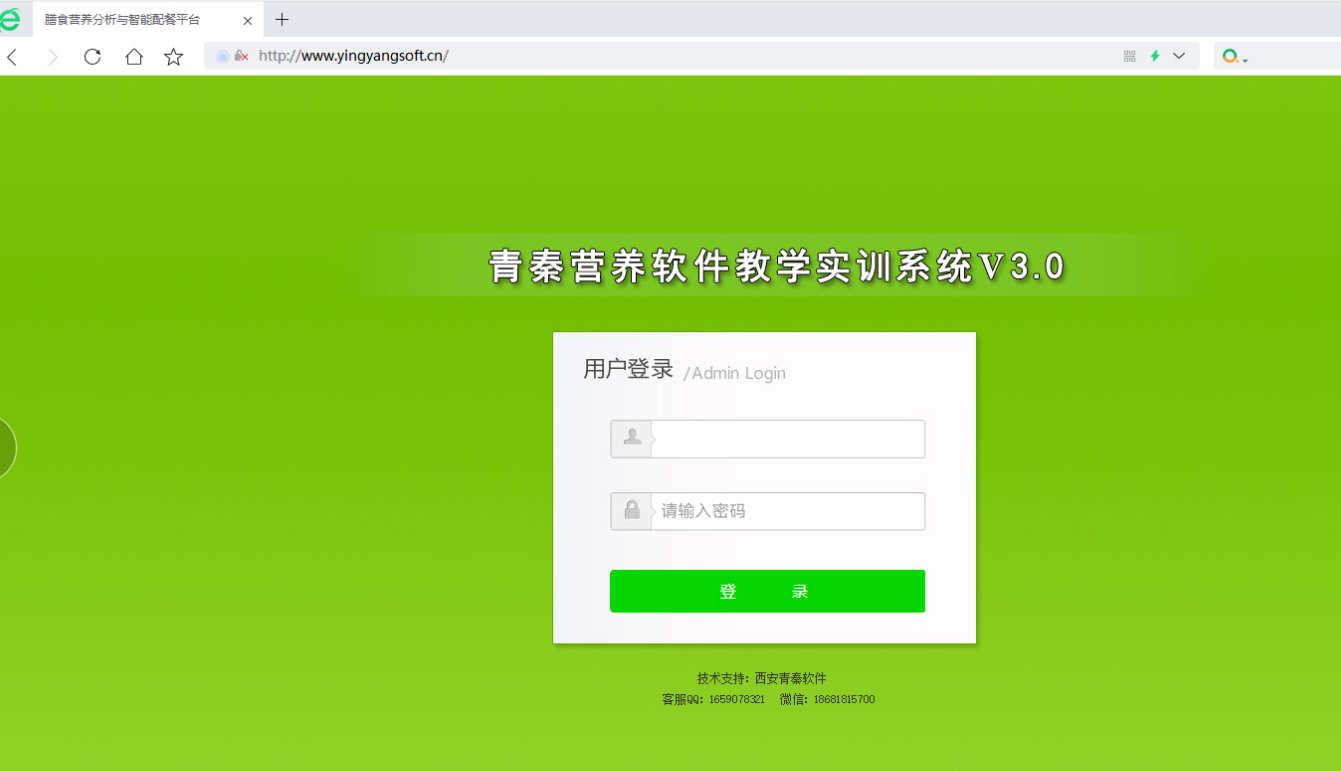Click the 微信: 18681815700 text
1341x771 pixels.
pos(827,699)
